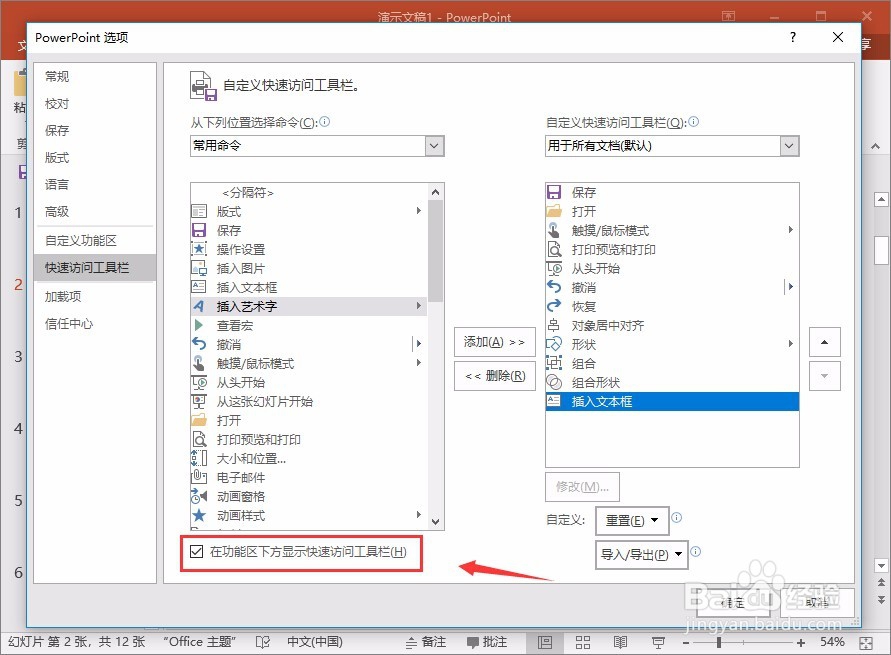The height and width of the screenshot is (655, 891).
Task: Open the 重置 dropdown button
Action: 632,520
